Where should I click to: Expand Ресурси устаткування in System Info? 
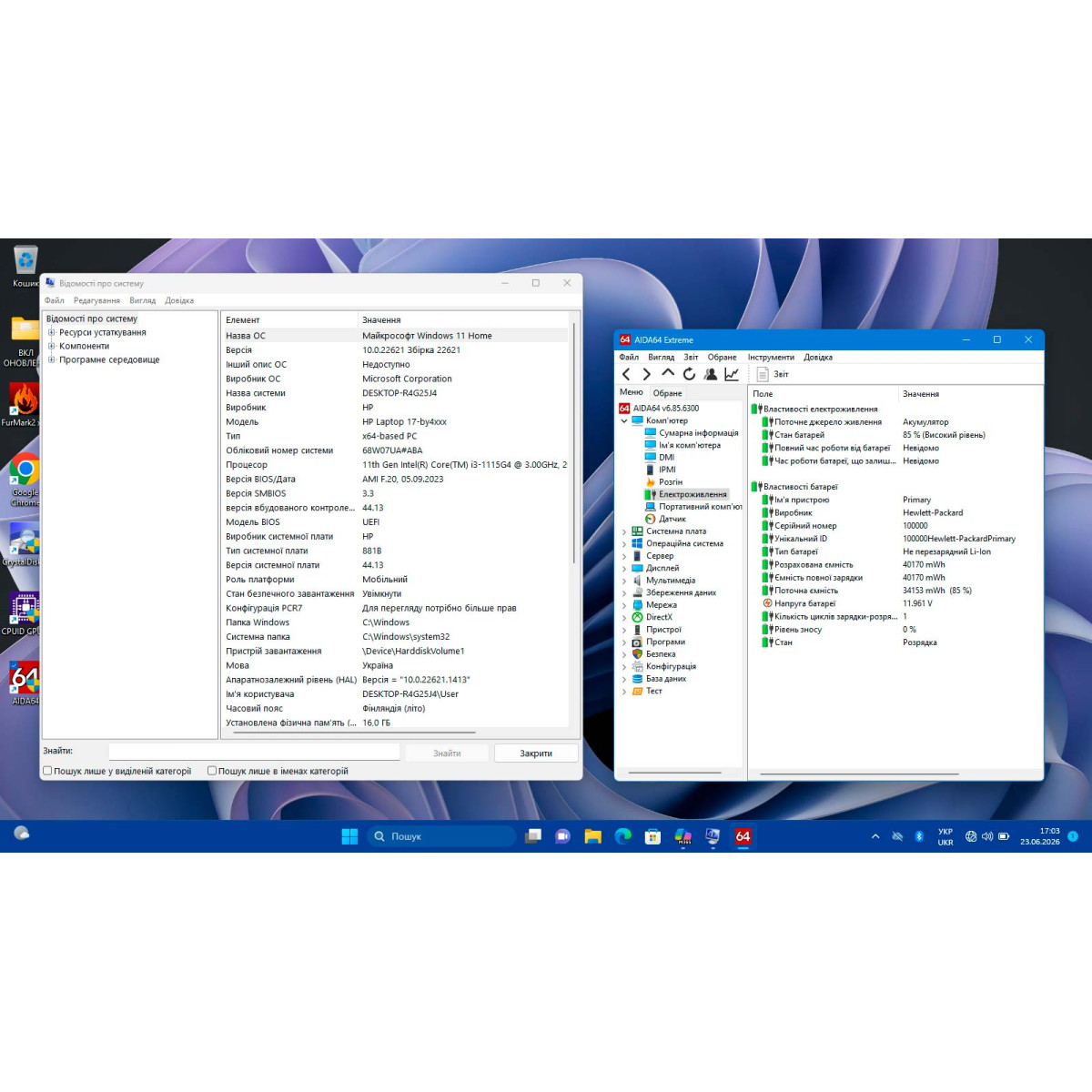tap(52, 332)
